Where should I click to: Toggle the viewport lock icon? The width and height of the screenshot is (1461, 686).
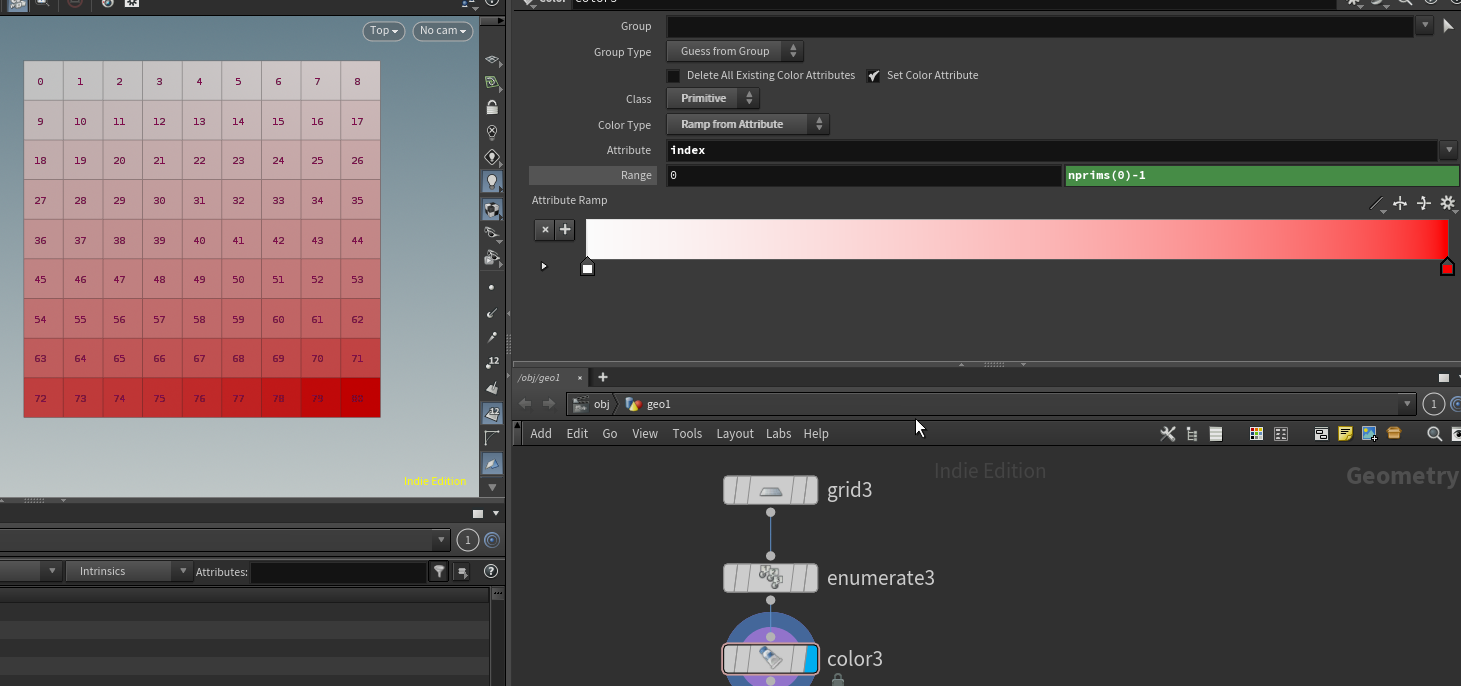coord(491,107)
